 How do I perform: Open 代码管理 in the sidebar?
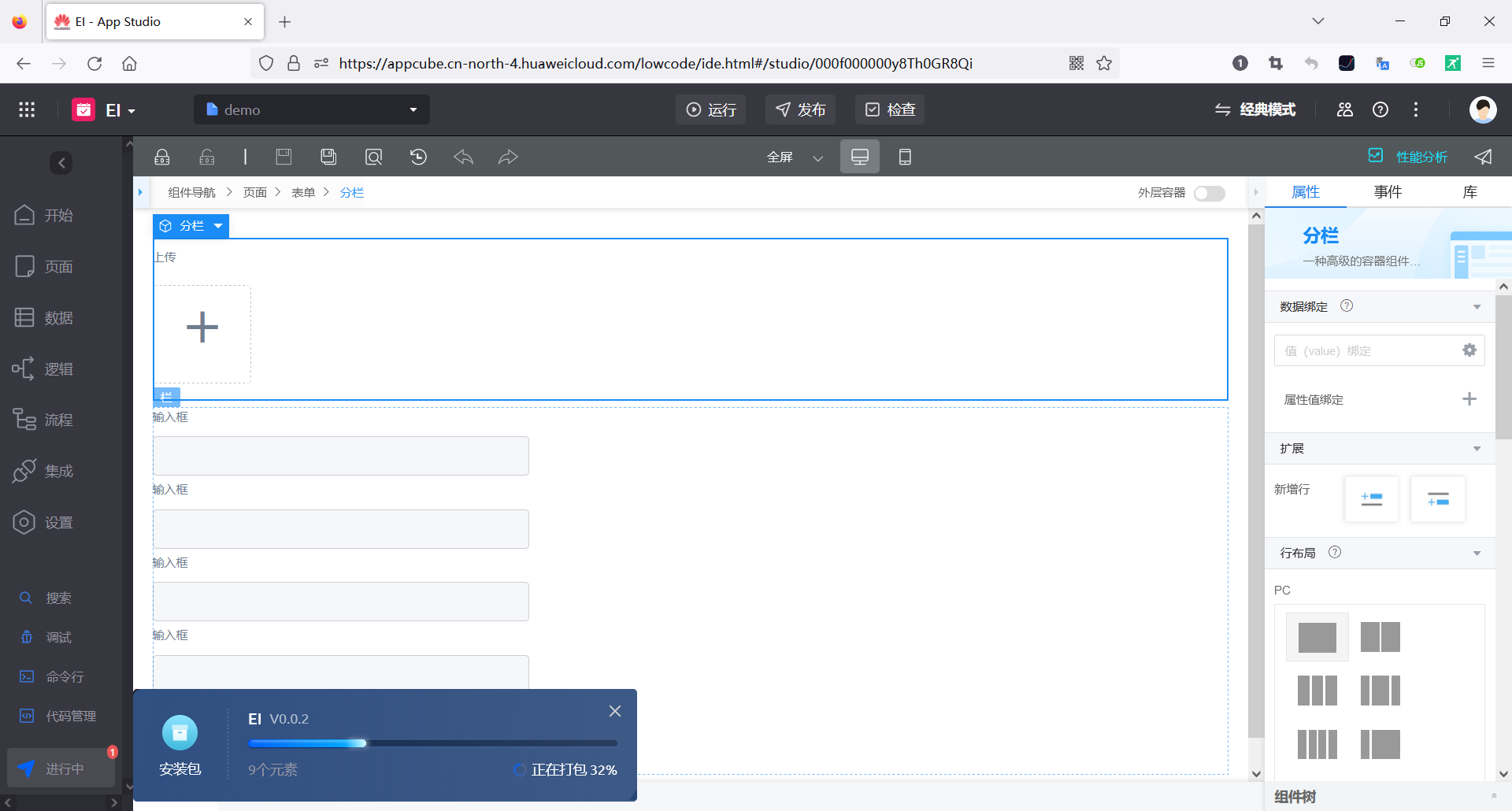tap(57, 716)
